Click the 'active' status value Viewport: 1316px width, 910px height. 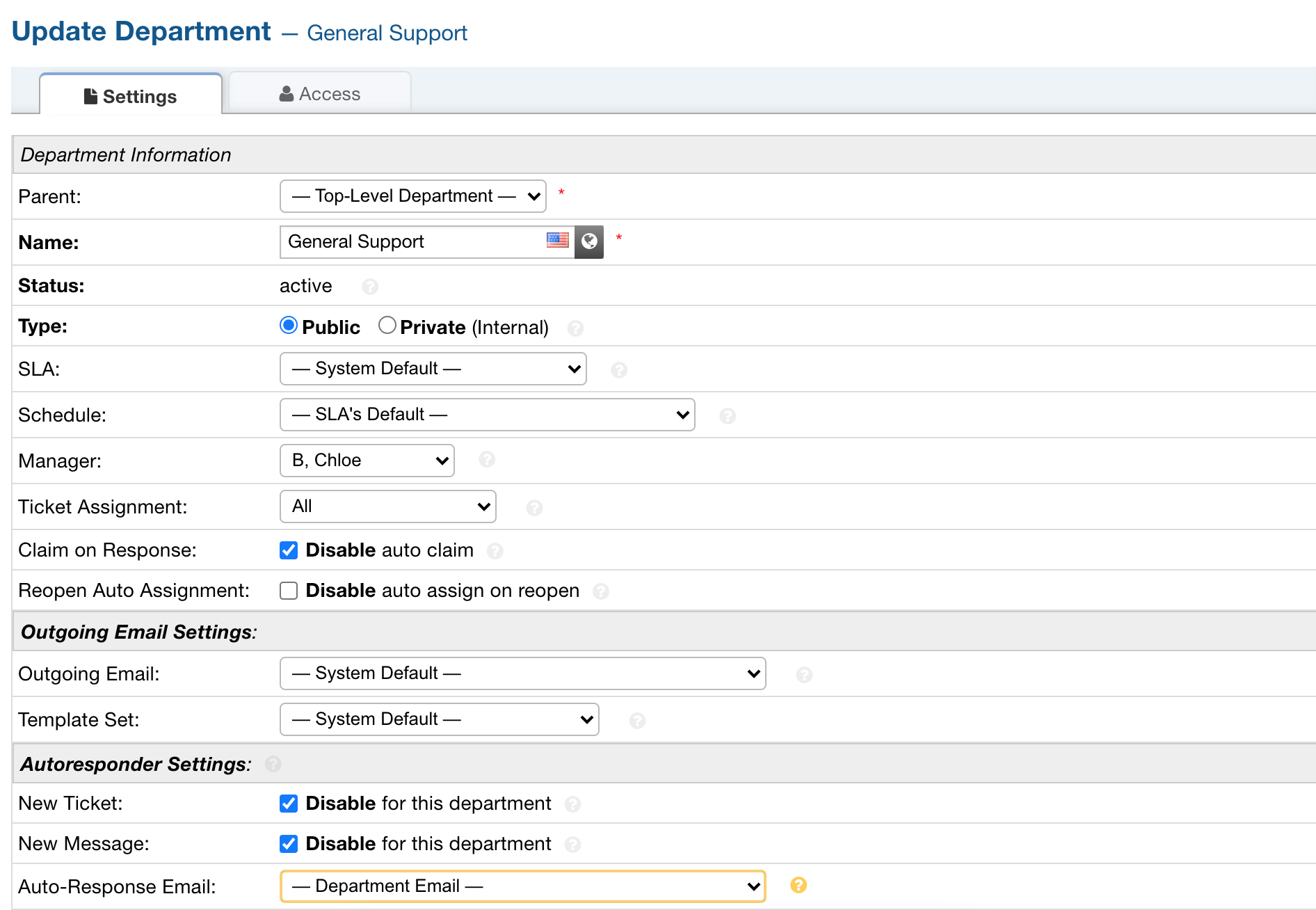tap(306, 286)
